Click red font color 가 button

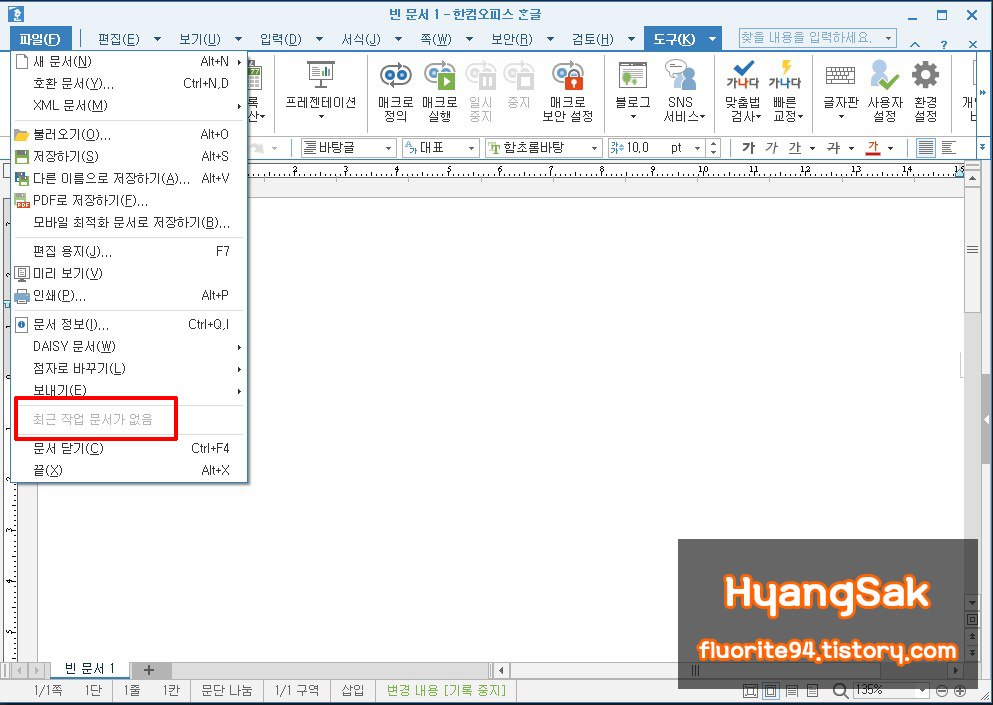pyautogui.click(x=873, y=148)
